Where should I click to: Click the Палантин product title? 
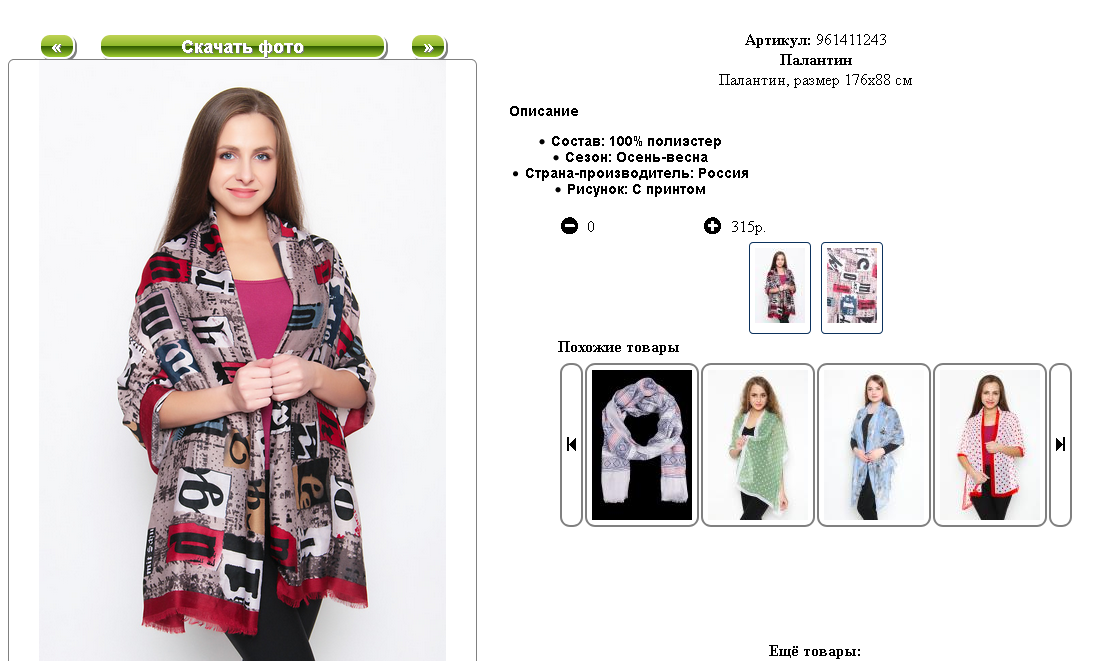tap(815, 60)
